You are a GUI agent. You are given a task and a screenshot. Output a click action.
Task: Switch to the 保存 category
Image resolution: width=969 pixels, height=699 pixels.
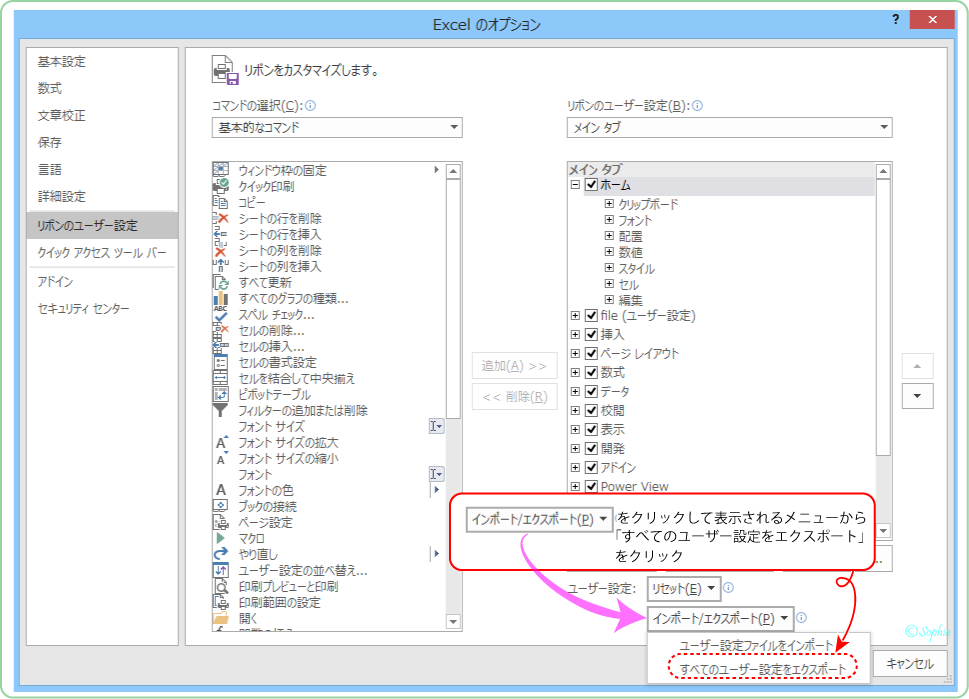point(50,143)
